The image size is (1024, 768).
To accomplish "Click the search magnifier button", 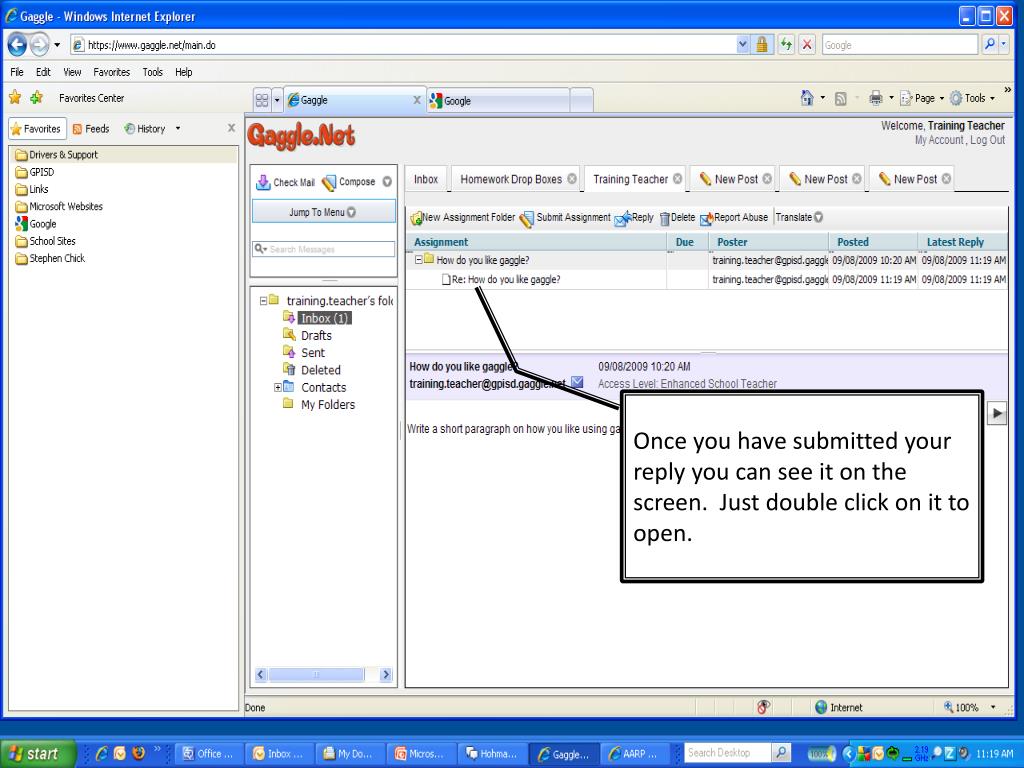I will [x=990, y=44].
